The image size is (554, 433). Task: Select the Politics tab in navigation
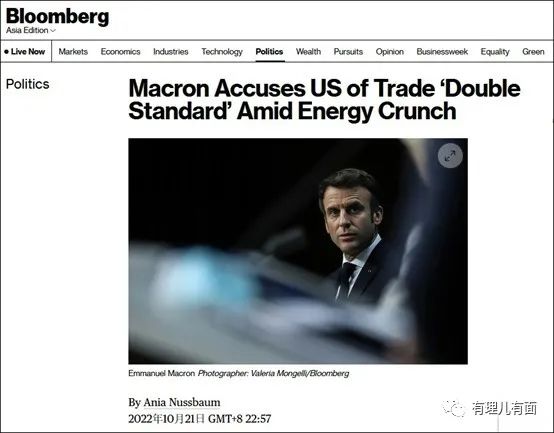269,52
